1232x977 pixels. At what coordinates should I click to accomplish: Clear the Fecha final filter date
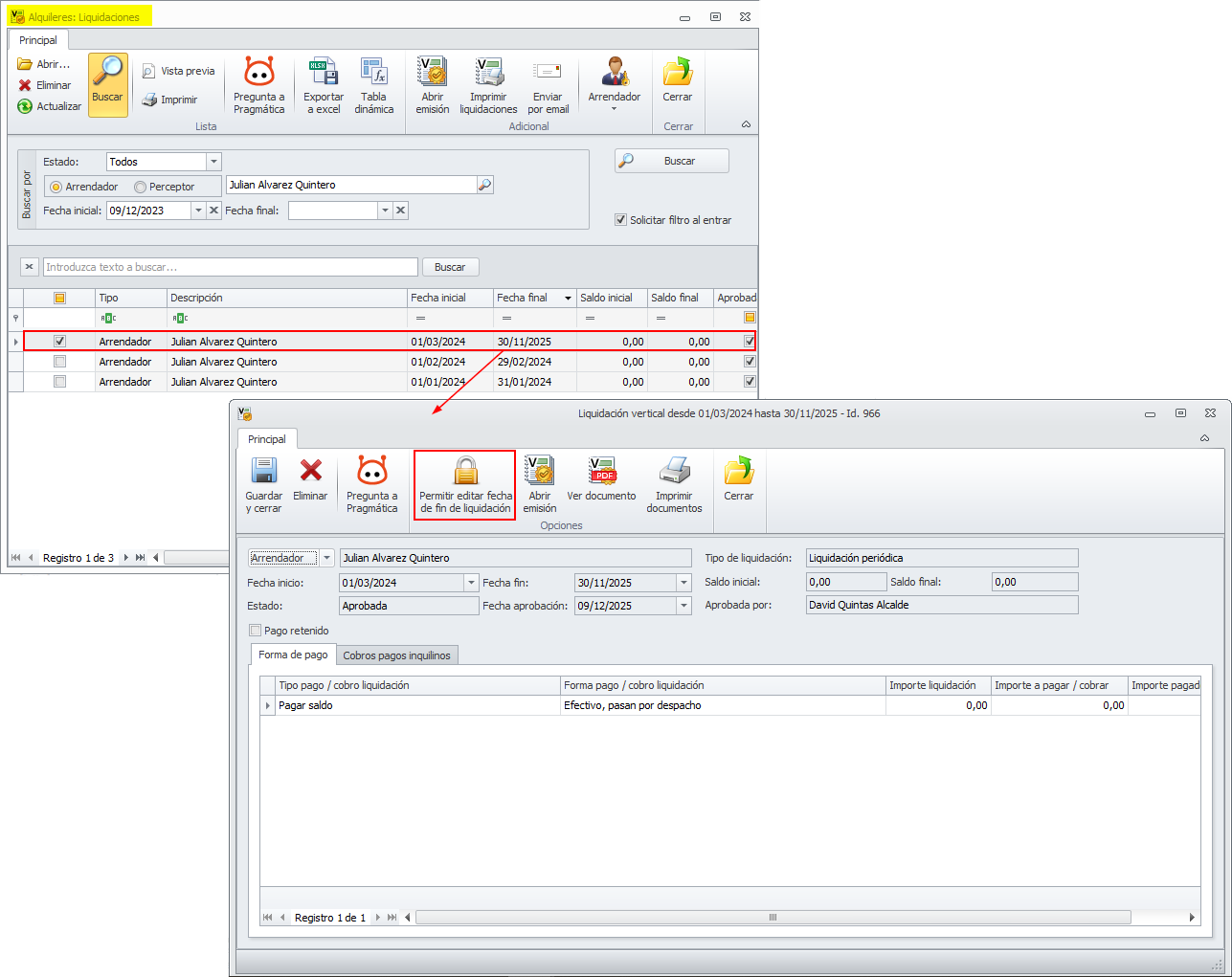401,211
